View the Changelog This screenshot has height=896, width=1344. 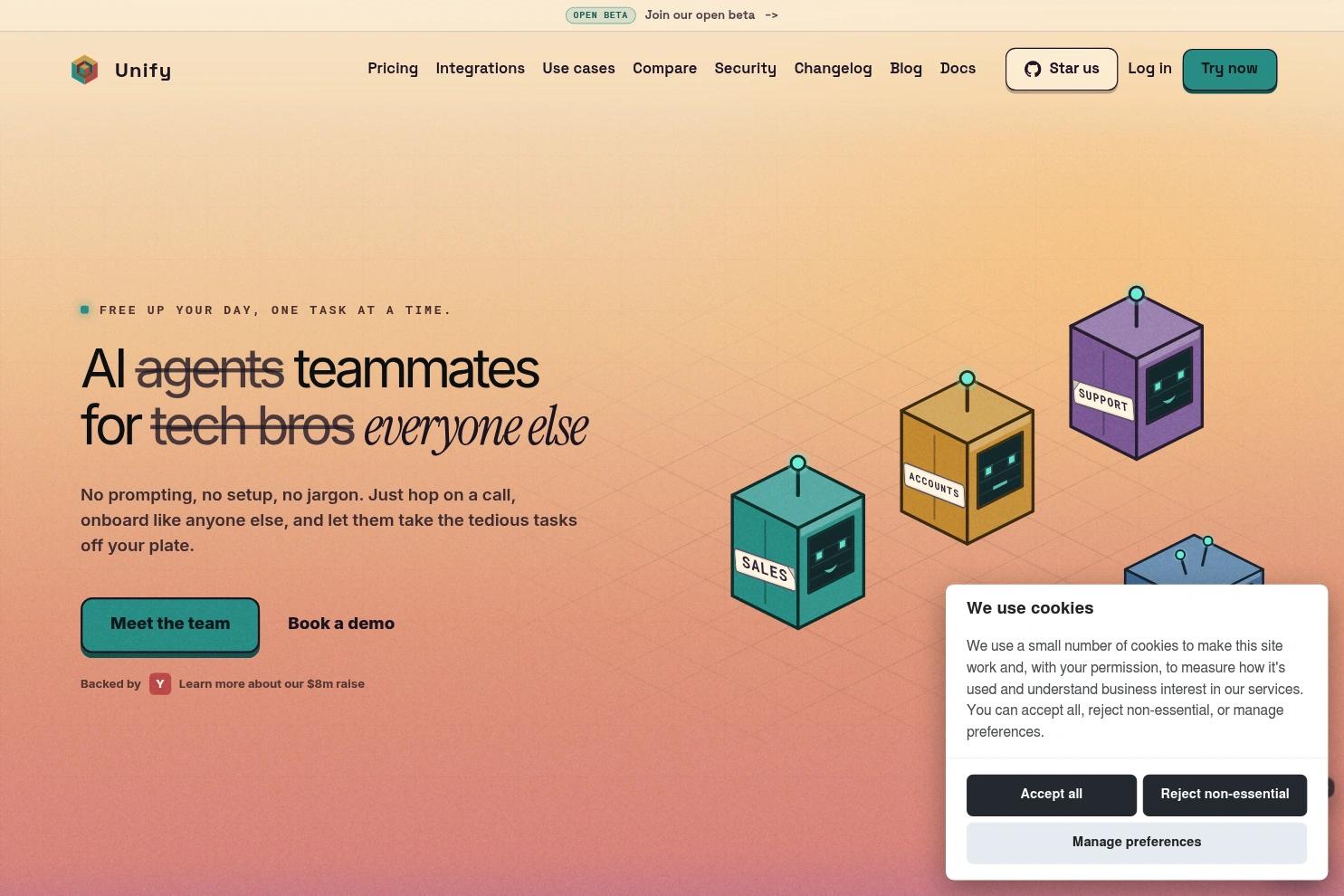click(x=833, y=69)
